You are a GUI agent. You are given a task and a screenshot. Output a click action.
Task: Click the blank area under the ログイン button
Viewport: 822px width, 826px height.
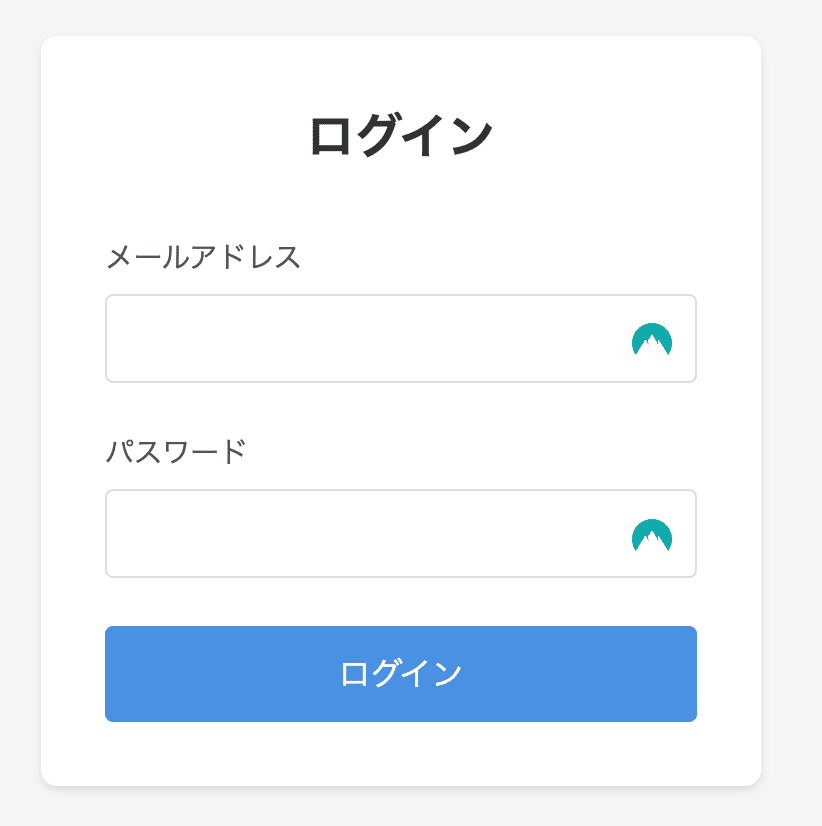400,753
